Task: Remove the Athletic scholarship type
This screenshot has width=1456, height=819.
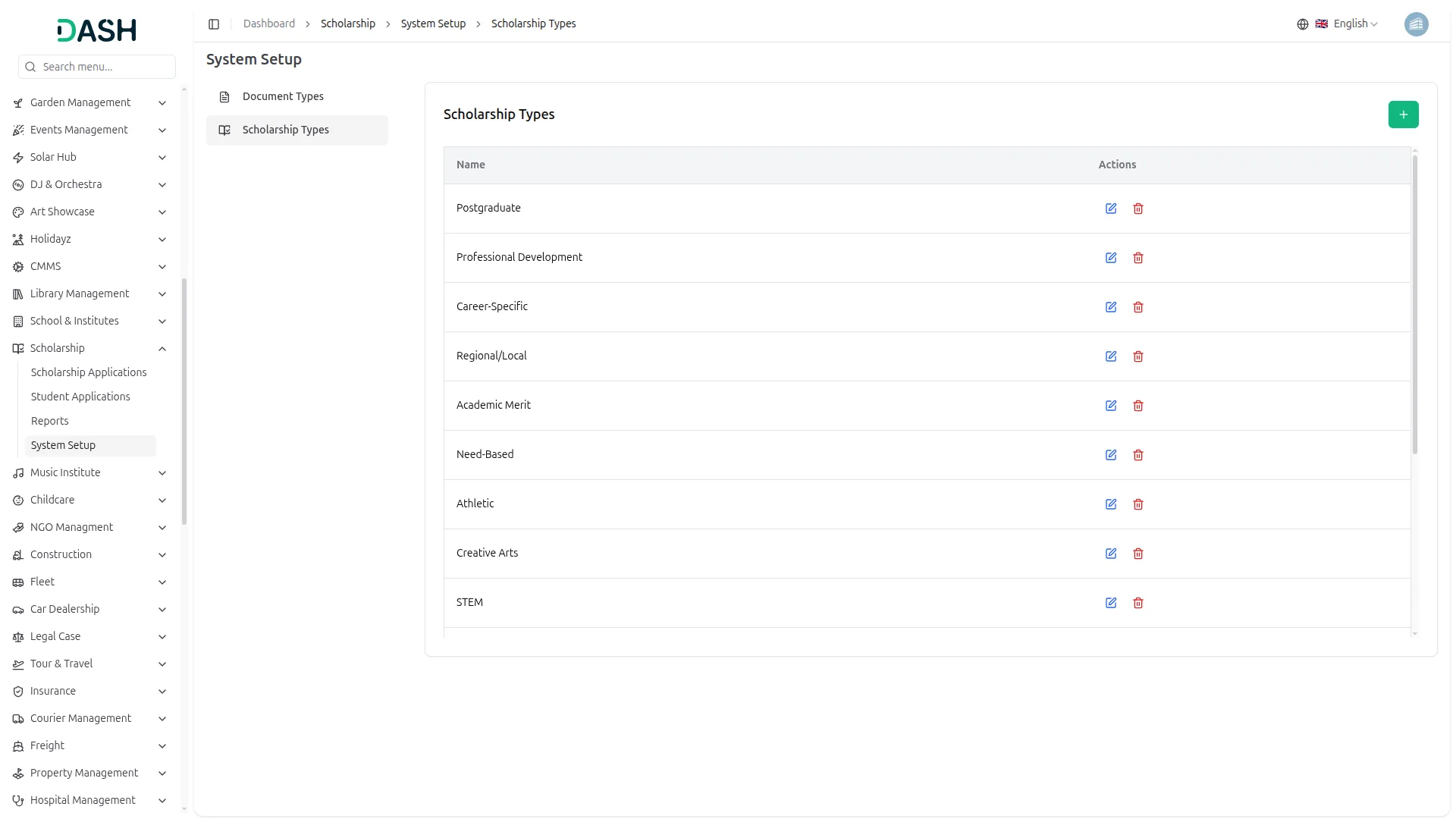Action: coord(1138,504)
